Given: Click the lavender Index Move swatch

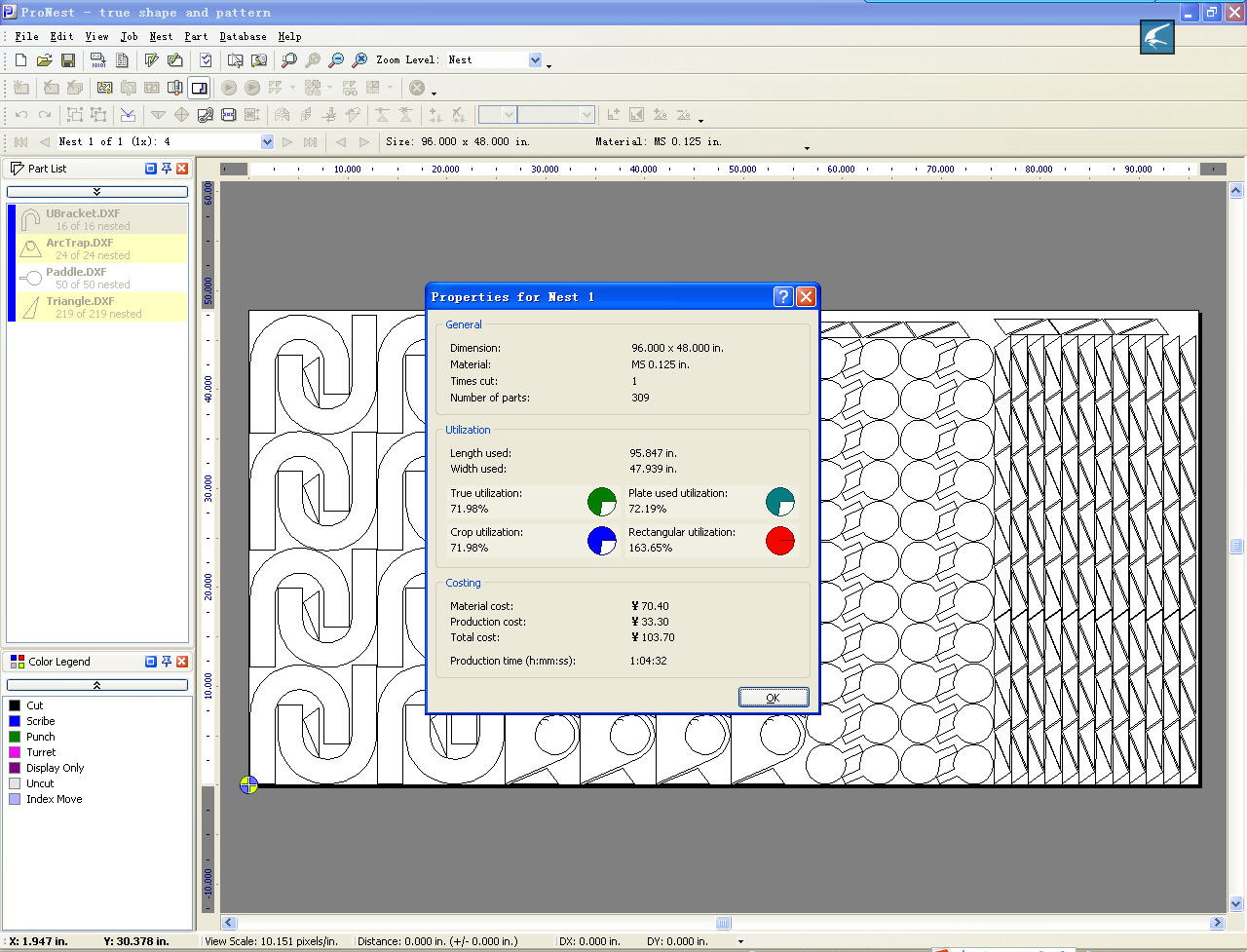Looking at the screenshot, I should coord(15,799).
